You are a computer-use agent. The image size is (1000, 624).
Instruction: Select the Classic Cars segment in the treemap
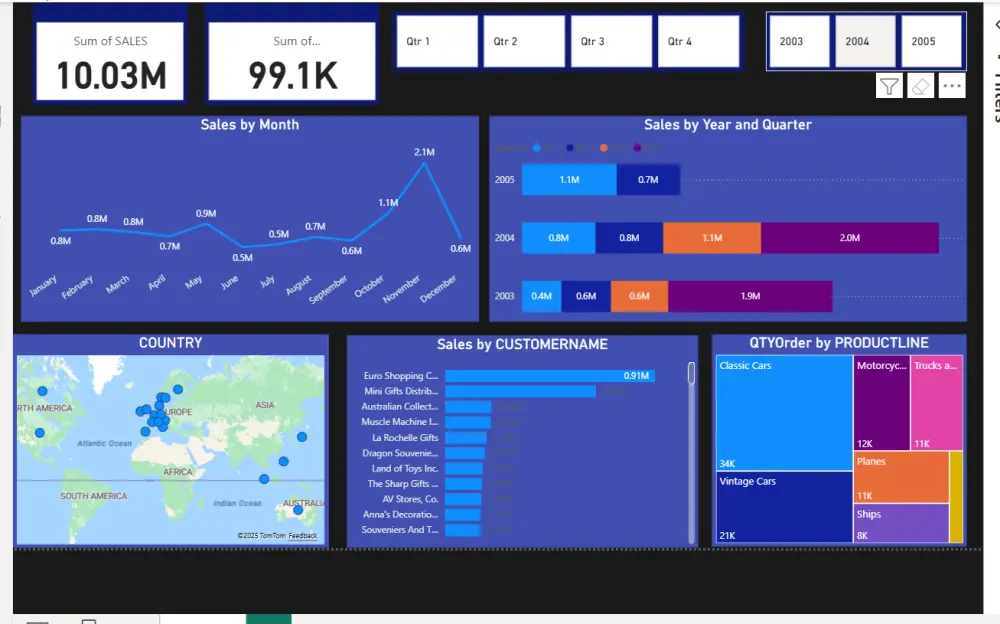point(783,410)
